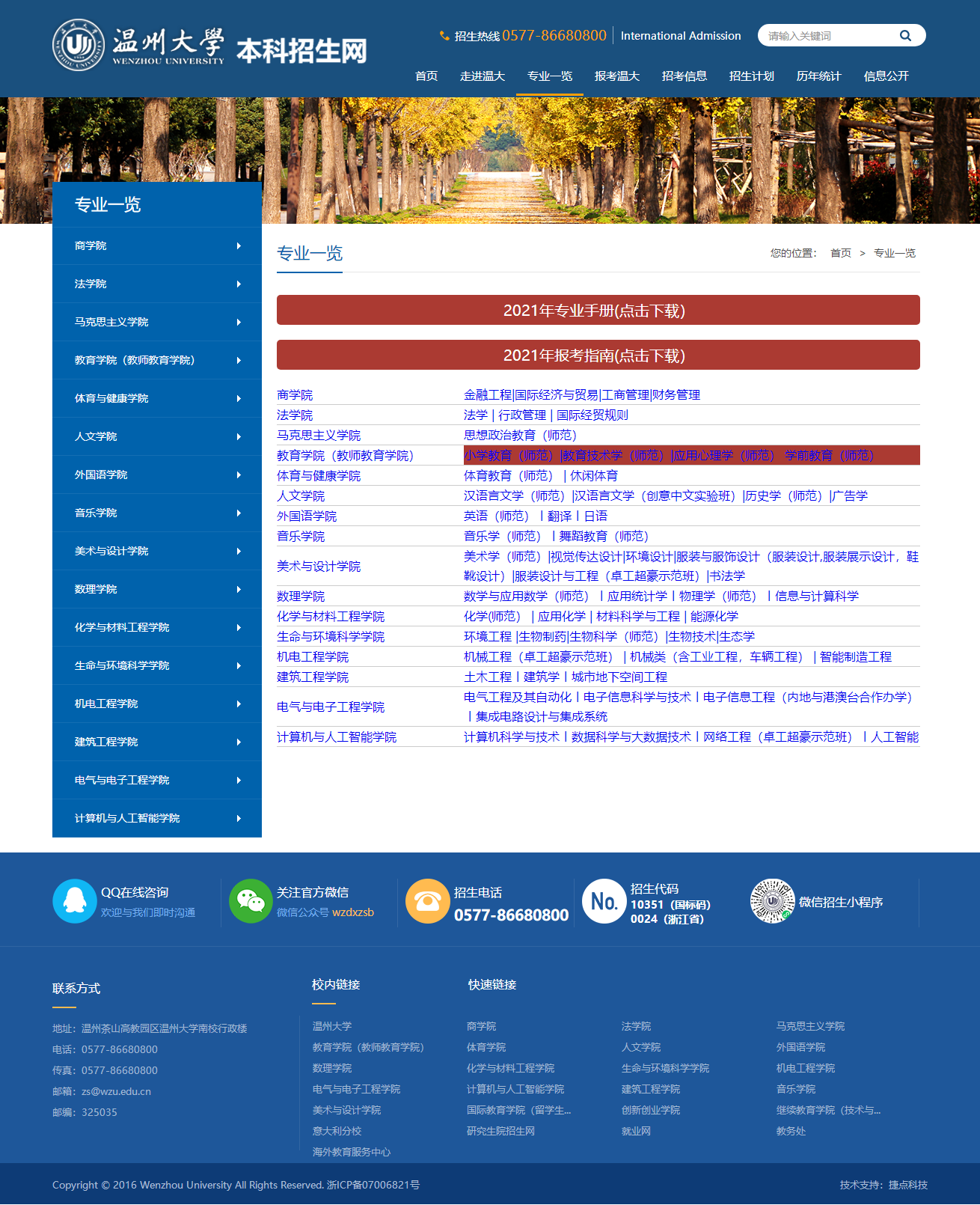The width and height of the screenshot is (980, 1205).
Task: Expand arrow beside 体育与健康学院 in sidebar
Action: pyautogui.click(x=239, y=398)
